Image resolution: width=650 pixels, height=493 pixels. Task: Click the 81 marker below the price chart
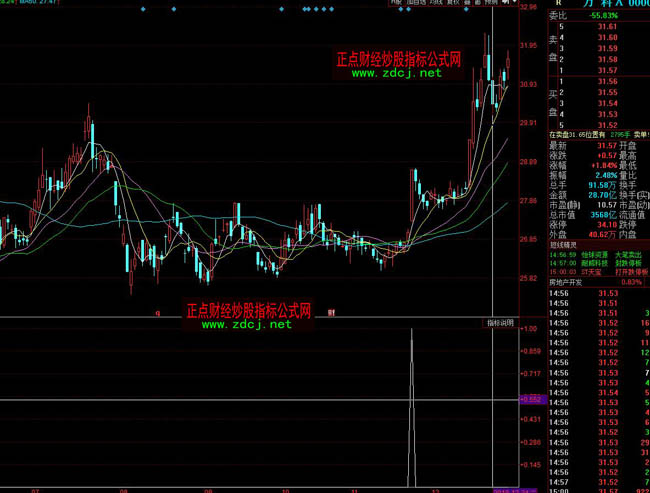331,312
